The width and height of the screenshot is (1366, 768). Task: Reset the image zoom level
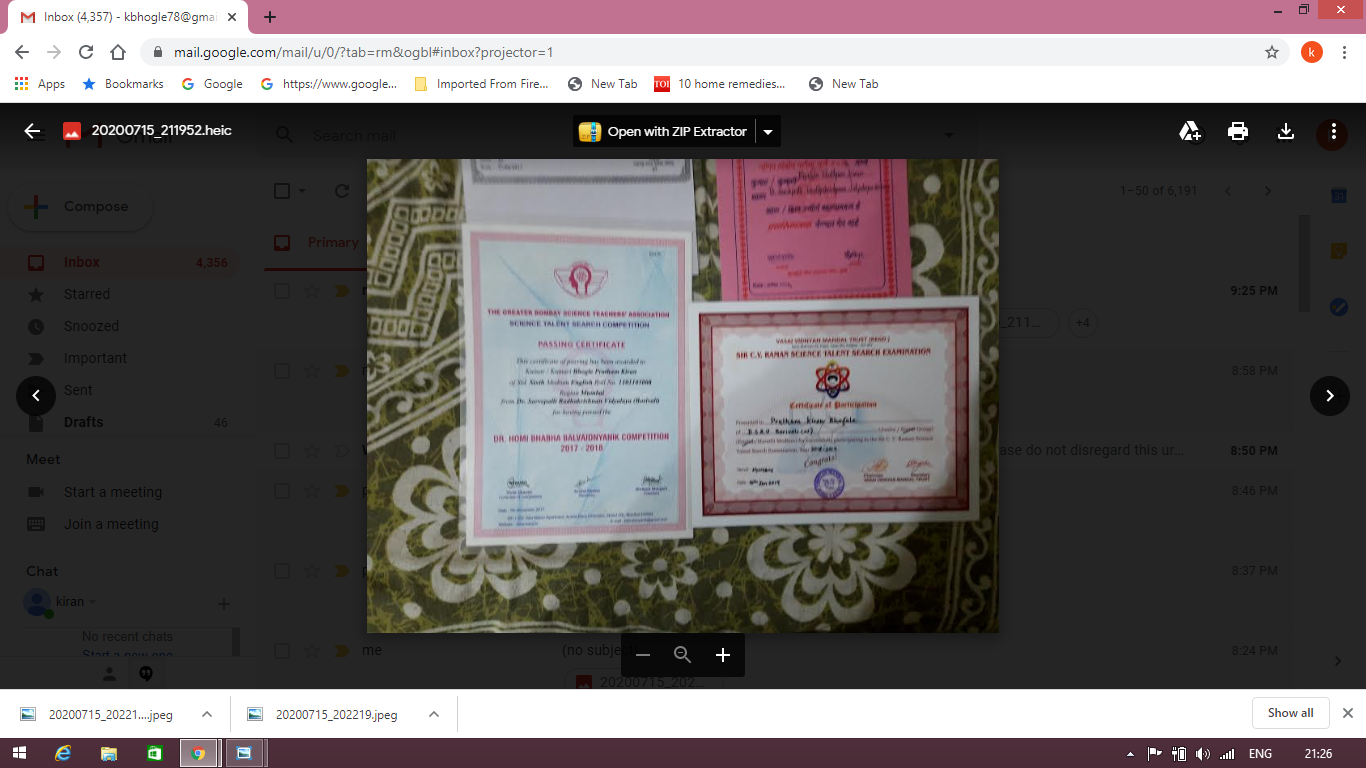683,655
